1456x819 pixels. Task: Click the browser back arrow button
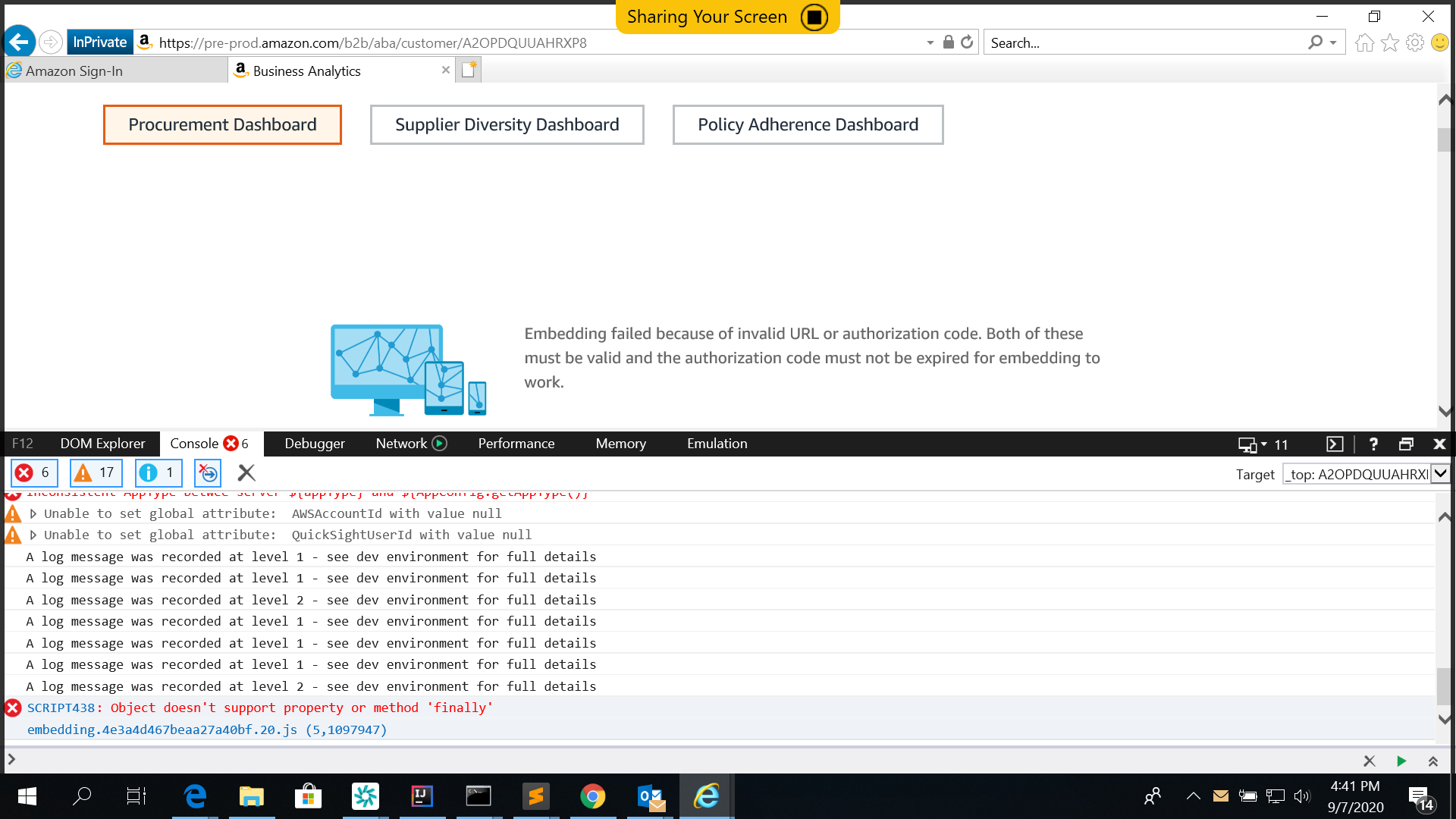click(x=20, y=42)
